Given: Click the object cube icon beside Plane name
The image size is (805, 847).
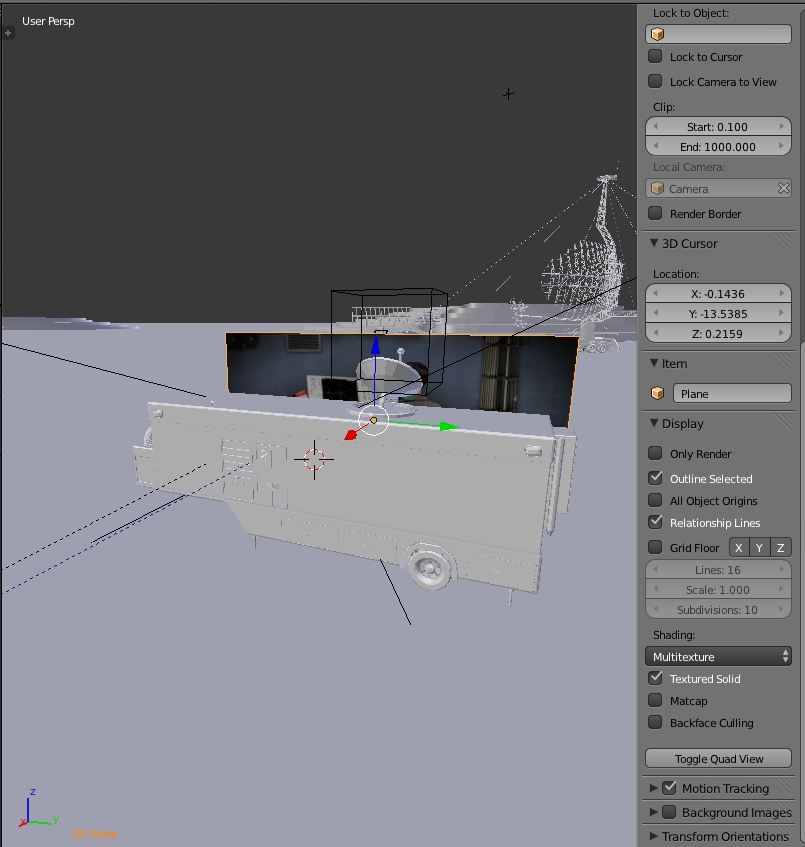Looking at the screenshot, I should click(658, 393).
